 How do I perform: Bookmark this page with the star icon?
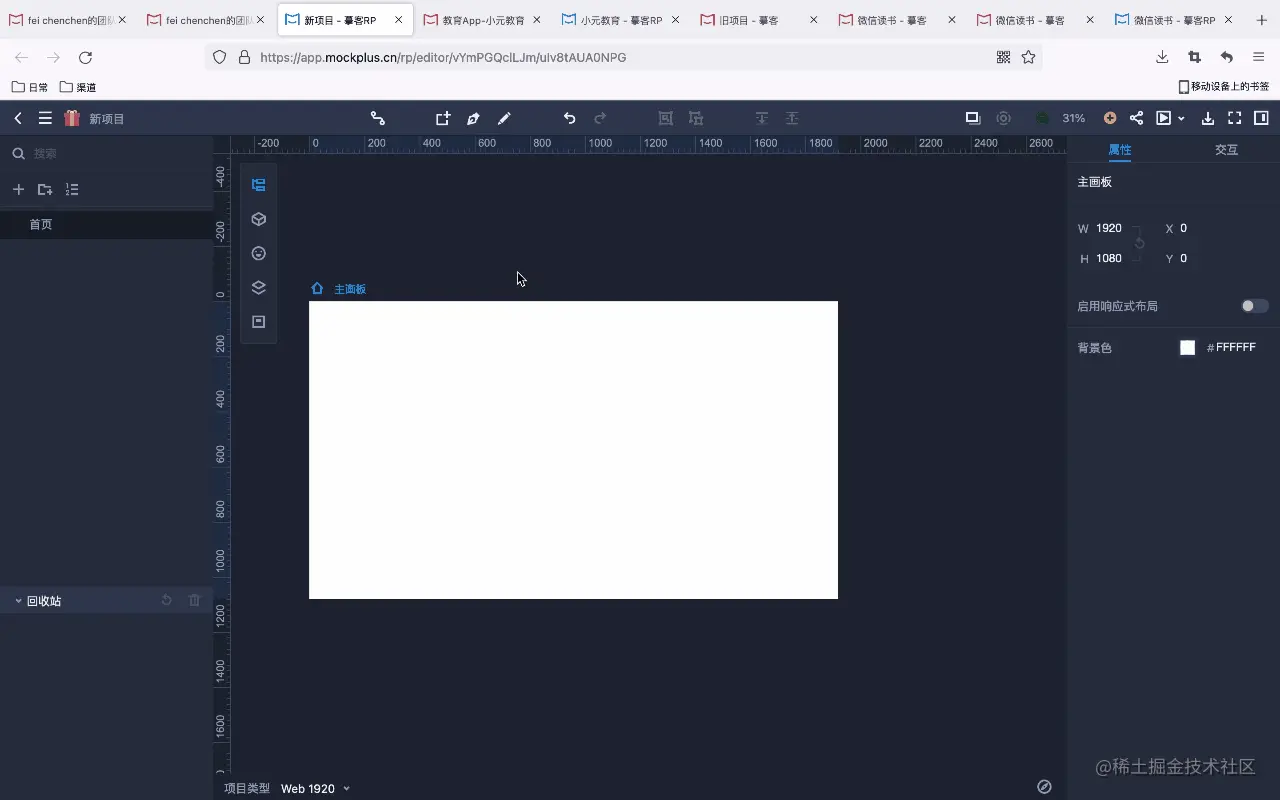point(1028,58)
